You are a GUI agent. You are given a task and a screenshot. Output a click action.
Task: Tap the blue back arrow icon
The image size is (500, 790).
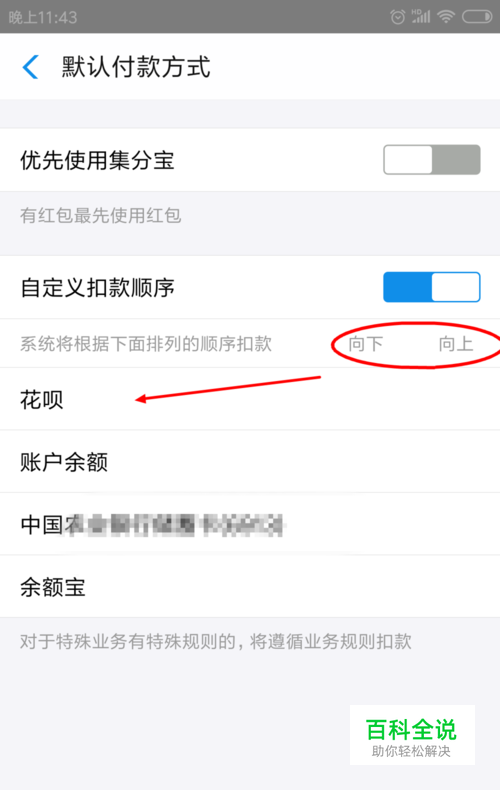[x=30, y=67]
